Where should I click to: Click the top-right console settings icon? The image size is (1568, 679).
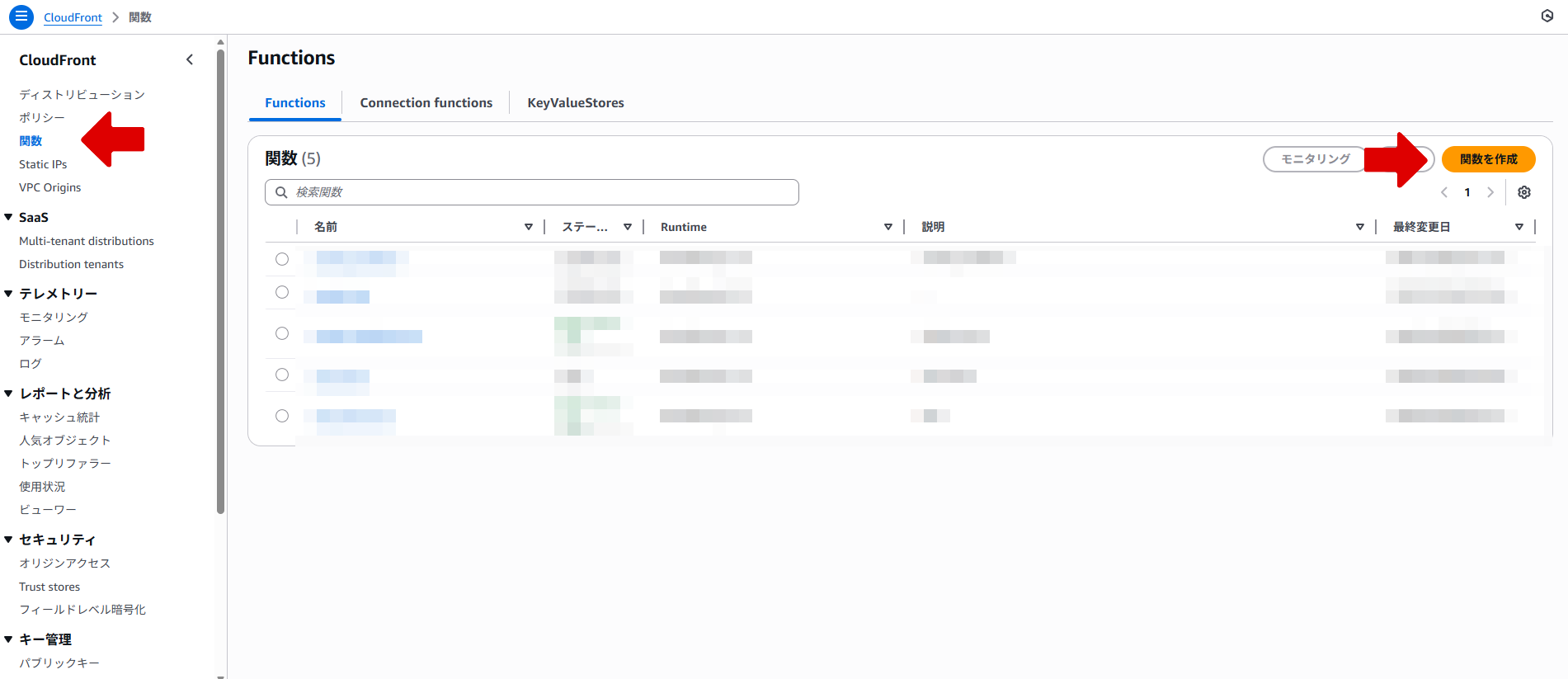[x=1547, y=16]
